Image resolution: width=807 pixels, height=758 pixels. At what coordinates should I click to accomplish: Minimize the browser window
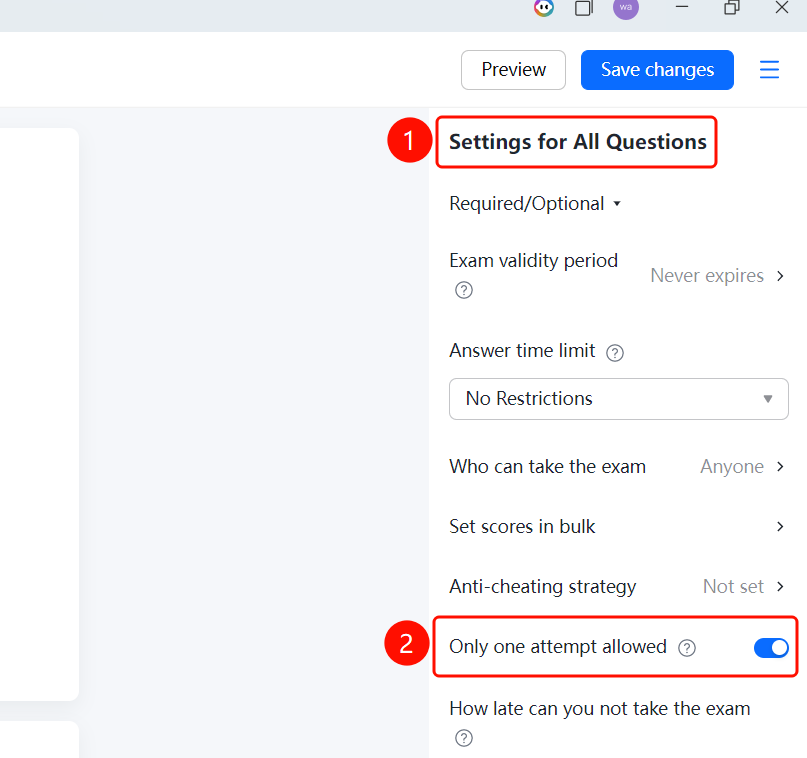click(682, 7)
